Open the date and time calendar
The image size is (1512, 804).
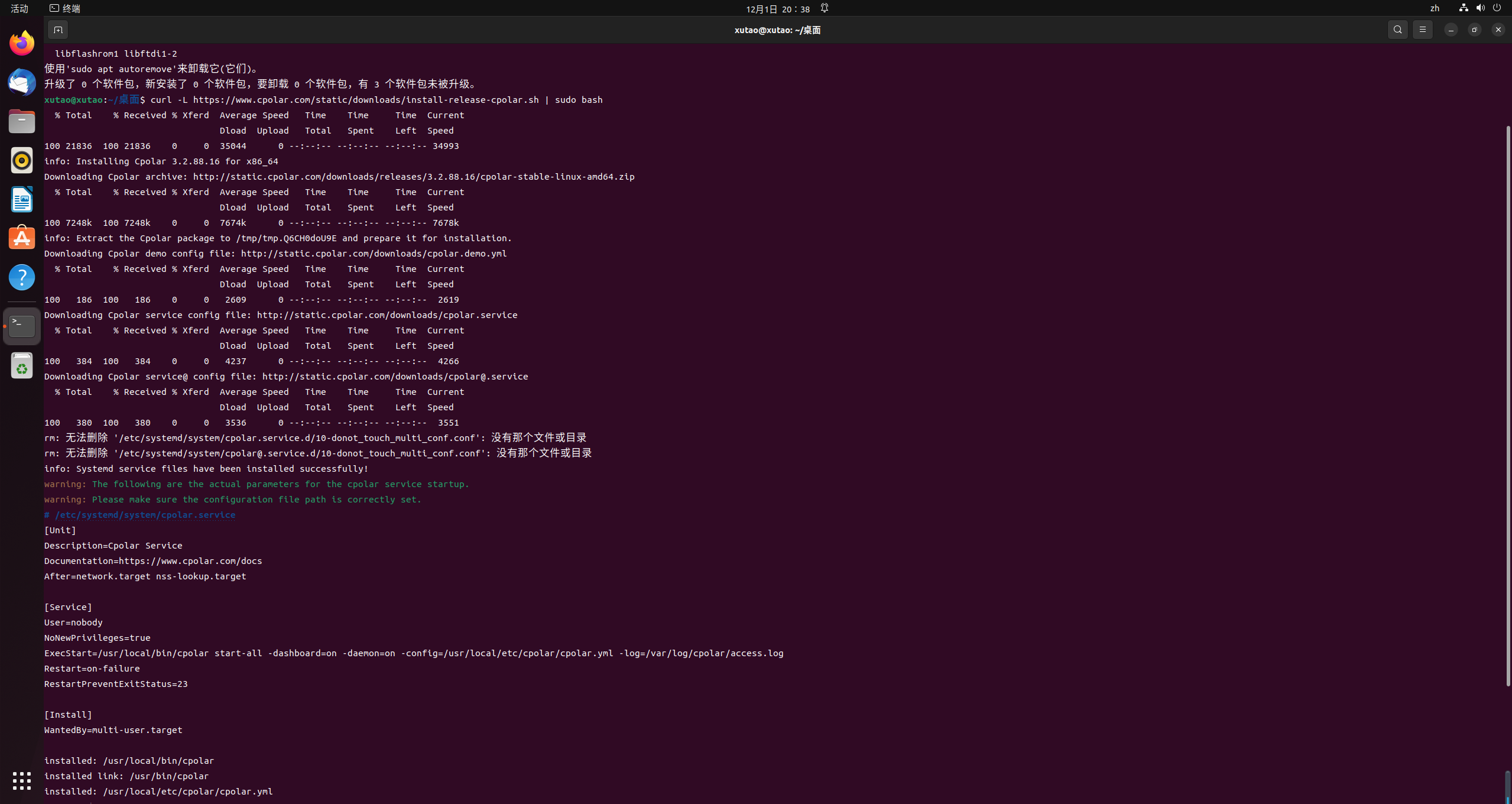pos(778,9)
